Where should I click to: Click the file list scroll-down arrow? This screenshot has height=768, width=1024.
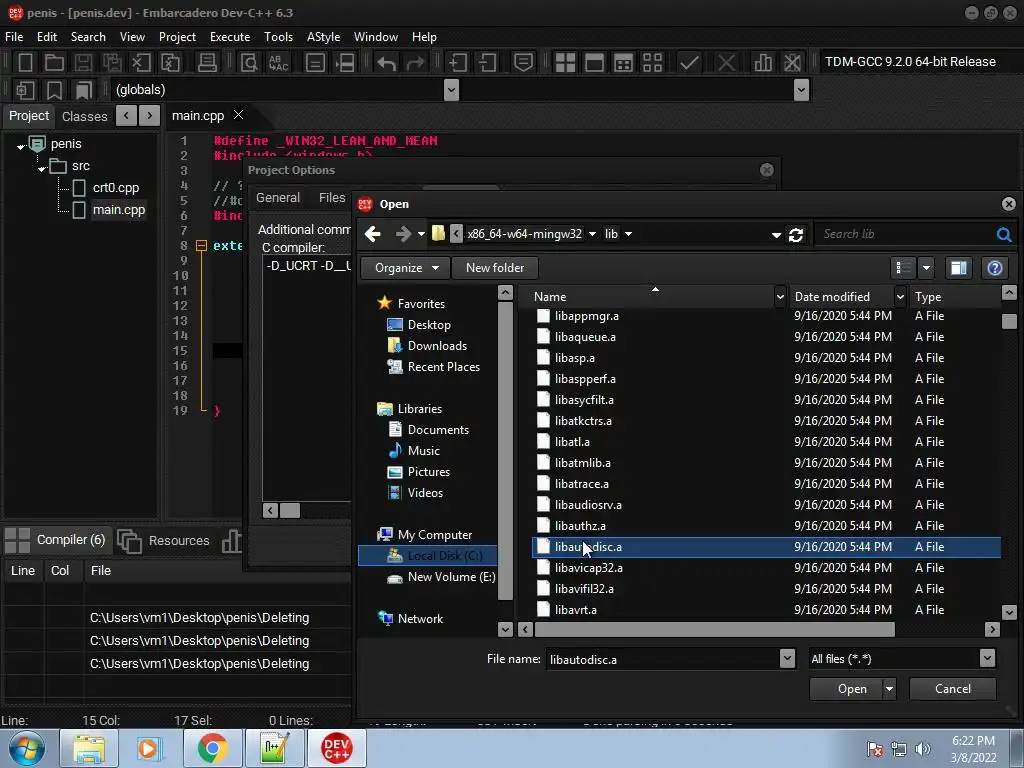(x=1009, y=613)
